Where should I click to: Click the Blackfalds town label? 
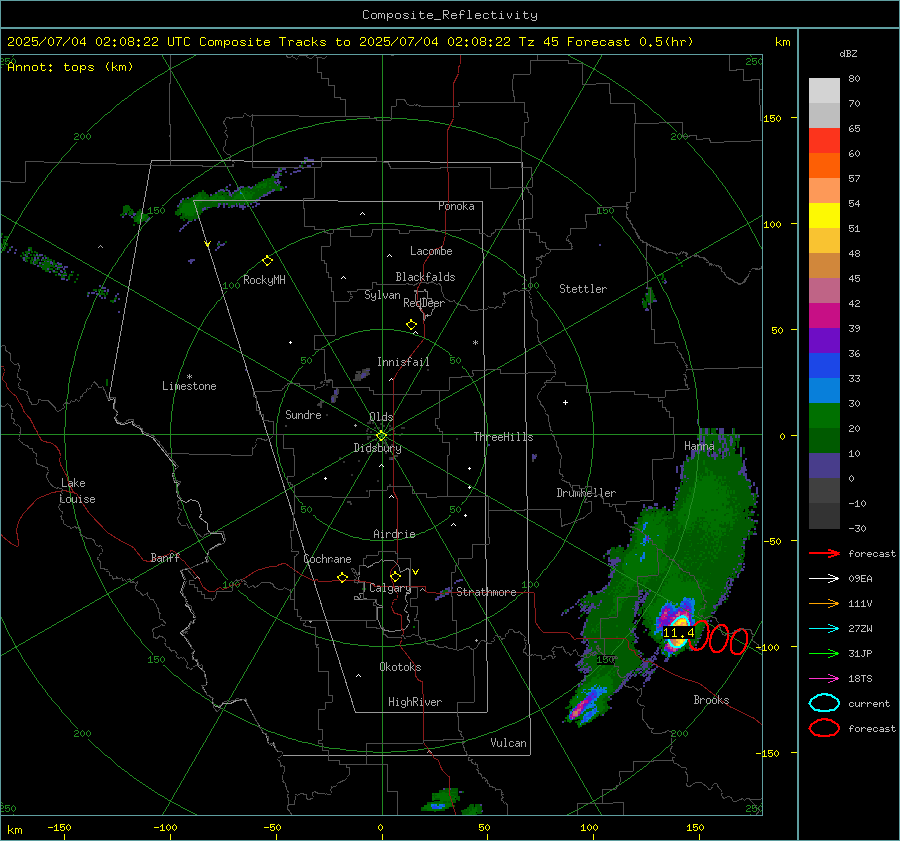(425, 277)
